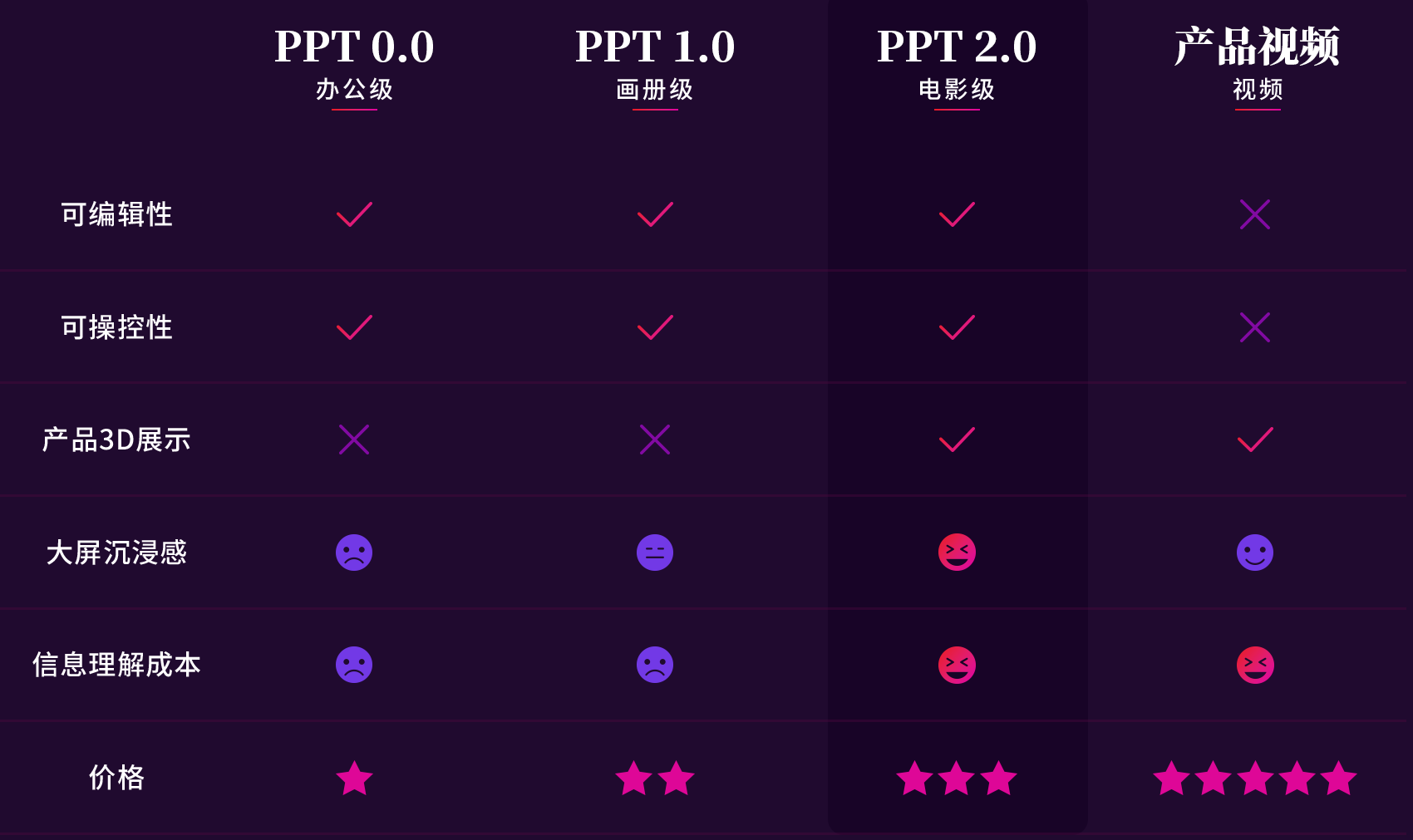Viewport: 1413px width, 840px height.
Task: Click the single price star under PPT 0.0
Action: click(354, 779)
